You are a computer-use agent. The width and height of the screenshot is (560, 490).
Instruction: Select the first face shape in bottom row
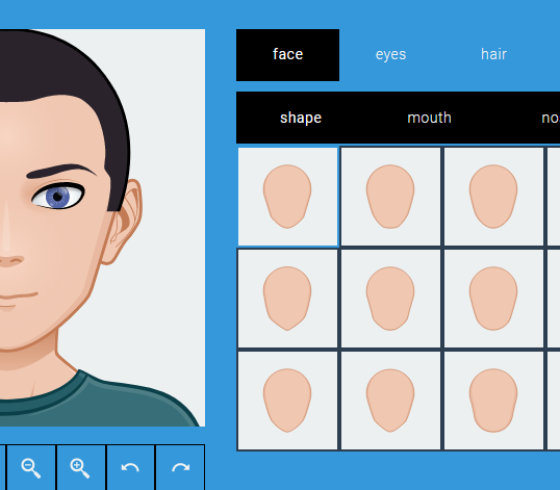tap(288, 401)
